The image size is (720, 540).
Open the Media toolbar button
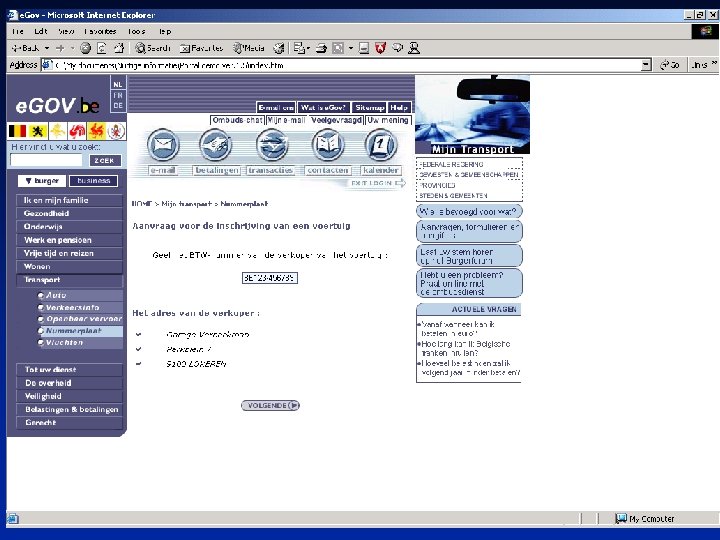(249, 48)
